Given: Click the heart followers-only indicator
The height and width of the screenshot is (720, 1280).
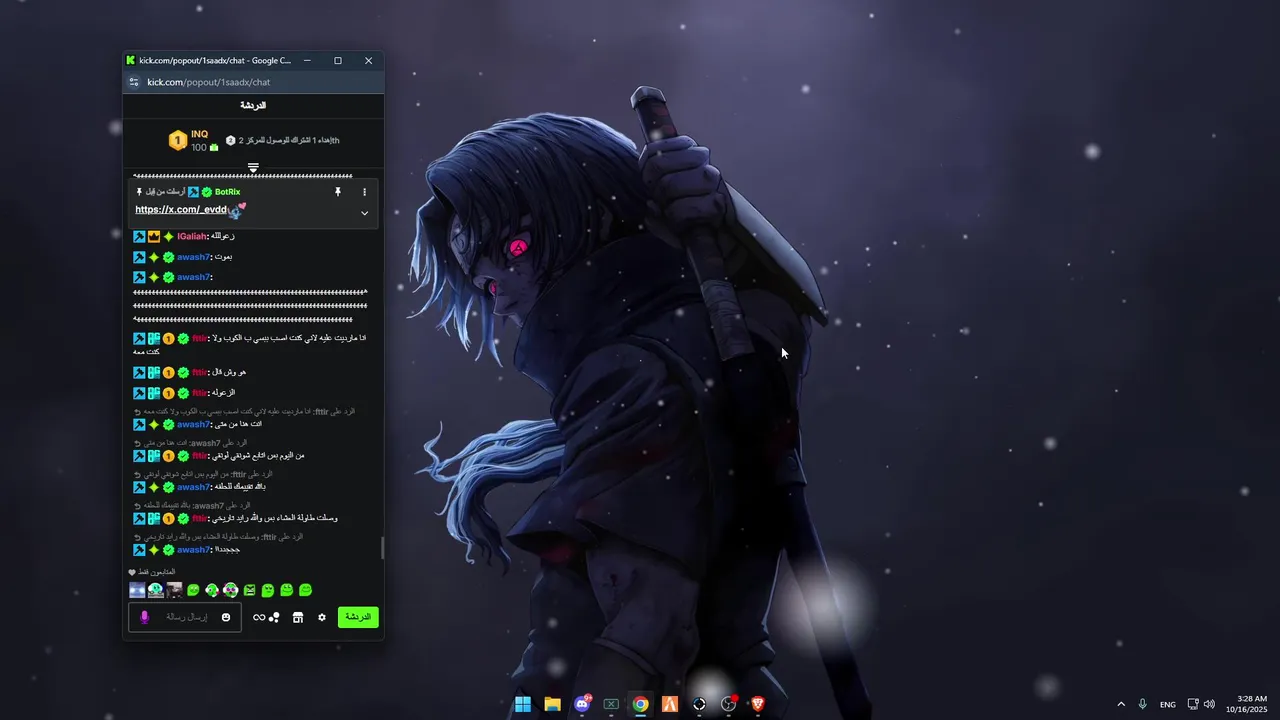Looking at the screenshot, I should 132,572.
